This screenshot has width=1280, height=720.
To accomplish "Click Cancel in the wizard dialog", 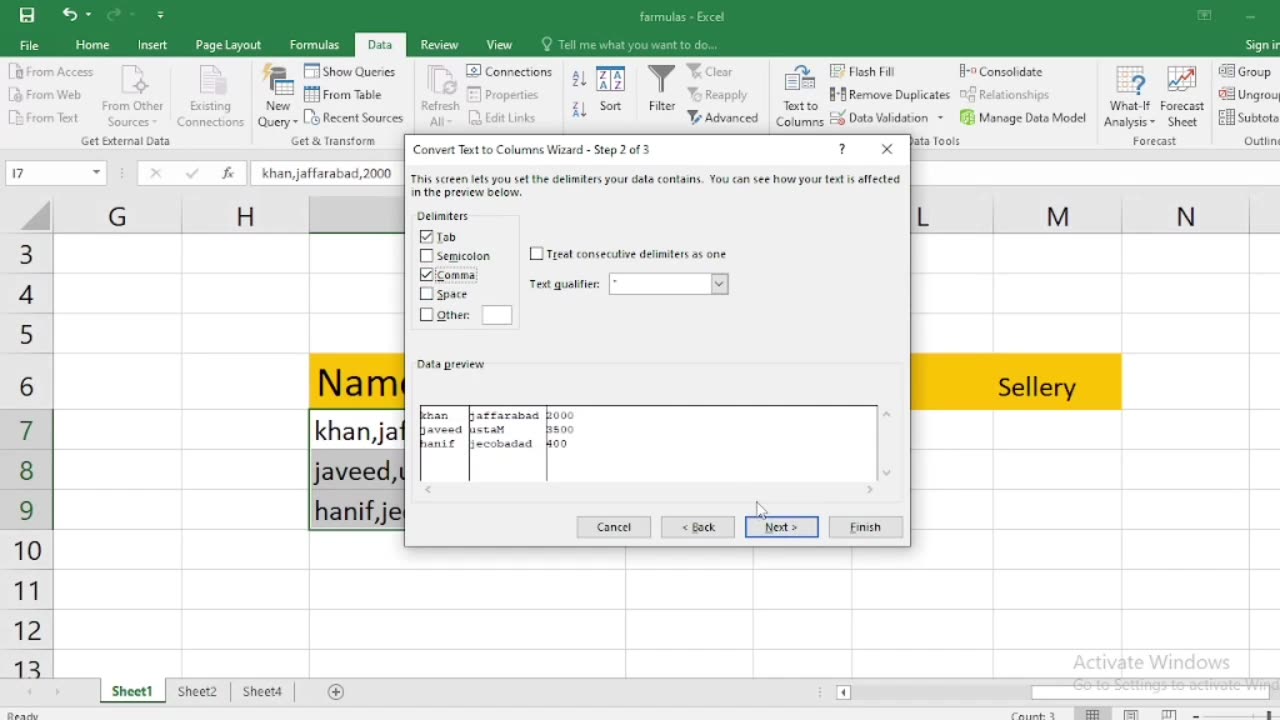I will pos(614,527).
